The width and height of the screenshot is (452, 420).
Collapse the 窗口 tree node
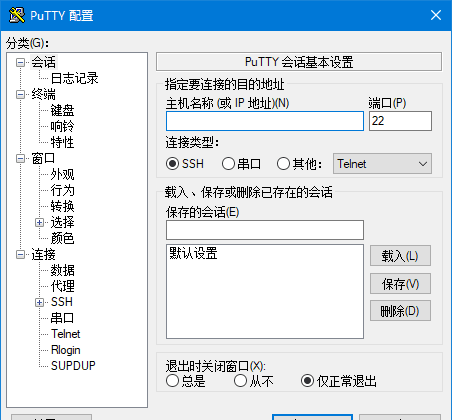point(21,158)
